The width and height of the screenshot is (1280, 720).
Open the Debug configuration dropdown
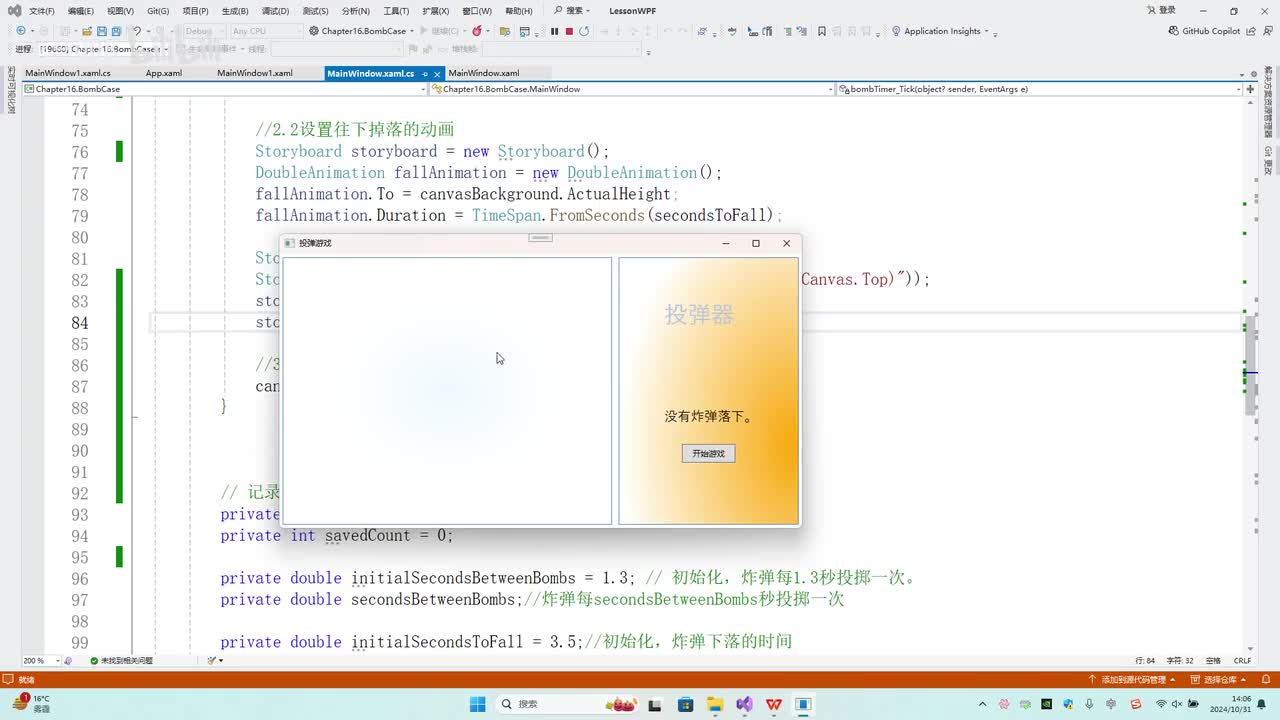(x=204, y=31)
